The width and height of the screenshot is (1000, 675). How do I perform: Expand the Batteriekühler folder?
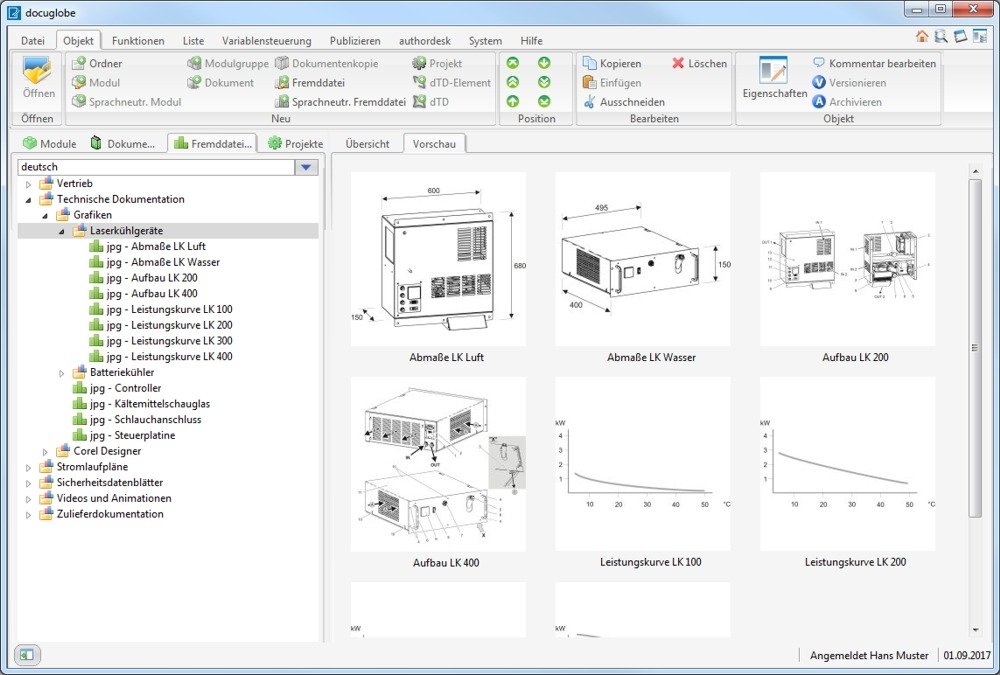(61, 373)
